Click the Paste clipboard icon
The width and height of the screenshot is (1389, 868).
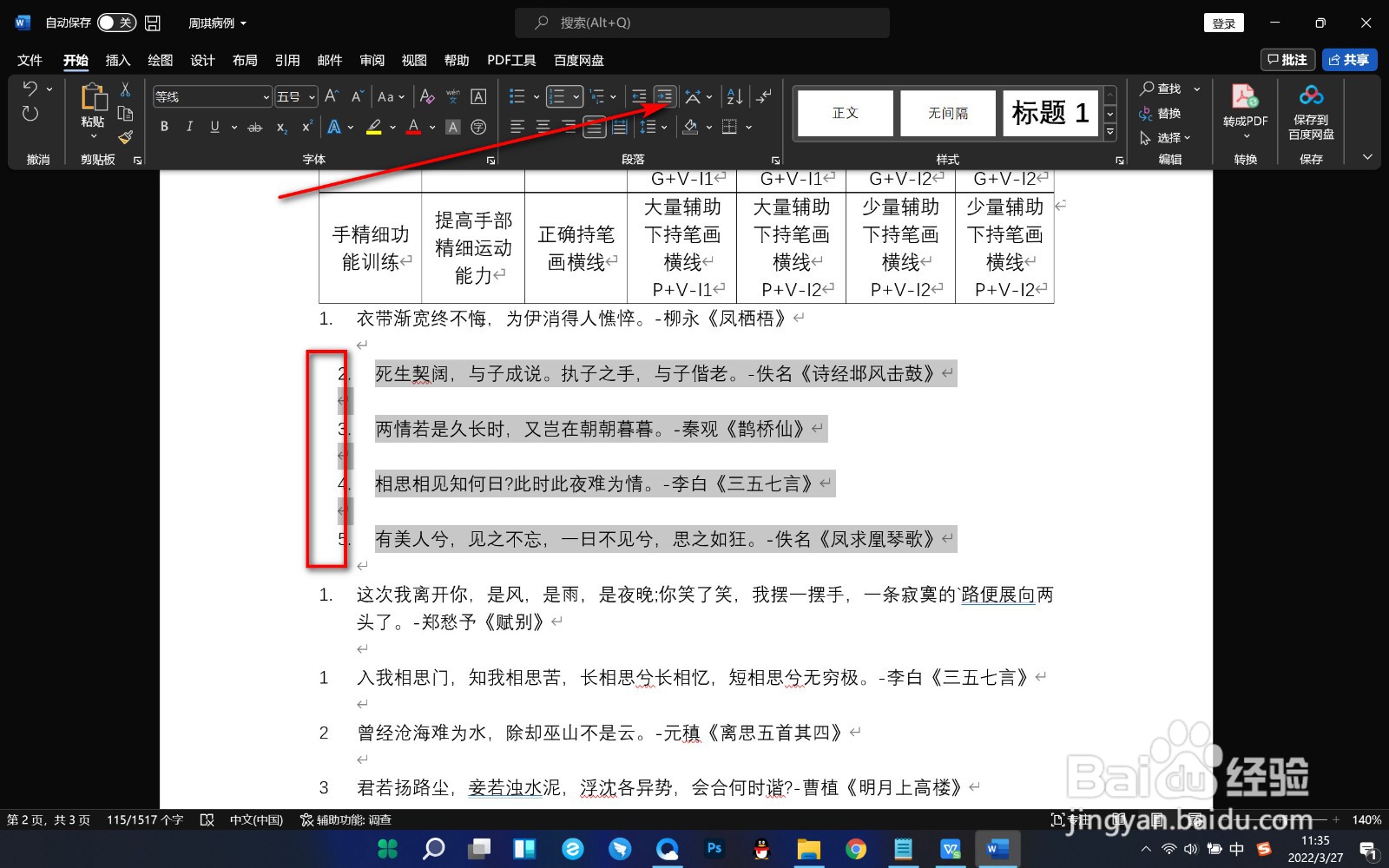[93, 97]
